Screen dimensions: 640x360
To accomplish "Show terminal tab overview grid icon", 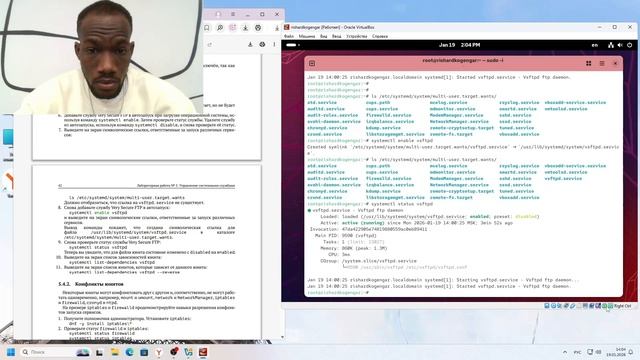I will tap(589, 64).
